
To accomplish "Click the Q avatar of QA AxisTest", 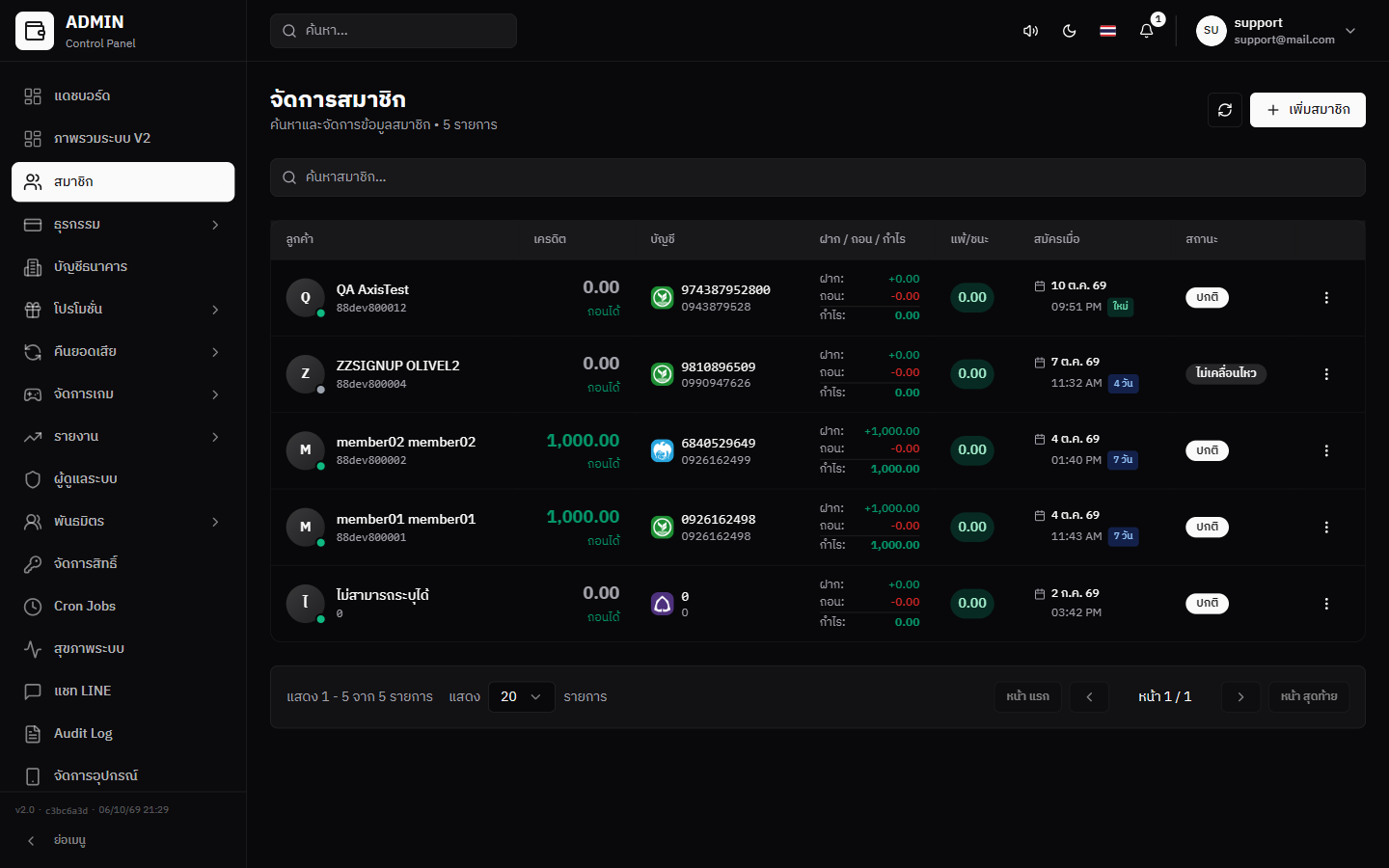I will pyautogui.click(x=306, y=298).
